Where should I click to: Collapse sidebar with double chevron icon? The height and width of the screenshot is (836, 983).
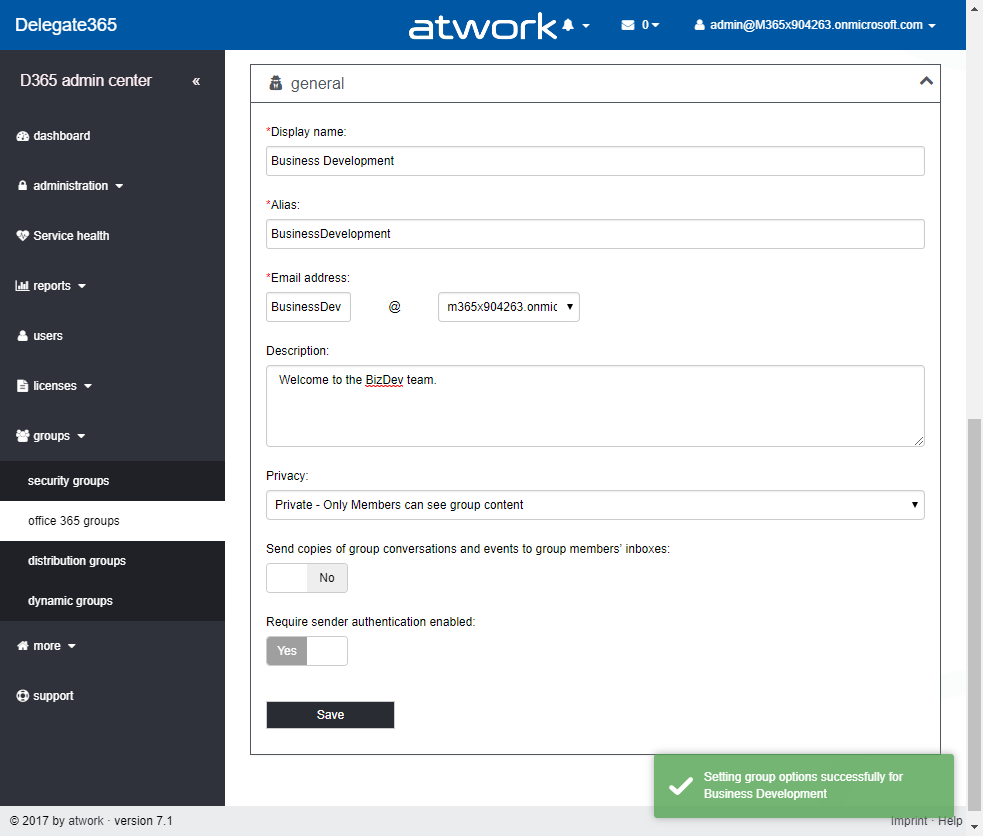(x=196, y=81)
